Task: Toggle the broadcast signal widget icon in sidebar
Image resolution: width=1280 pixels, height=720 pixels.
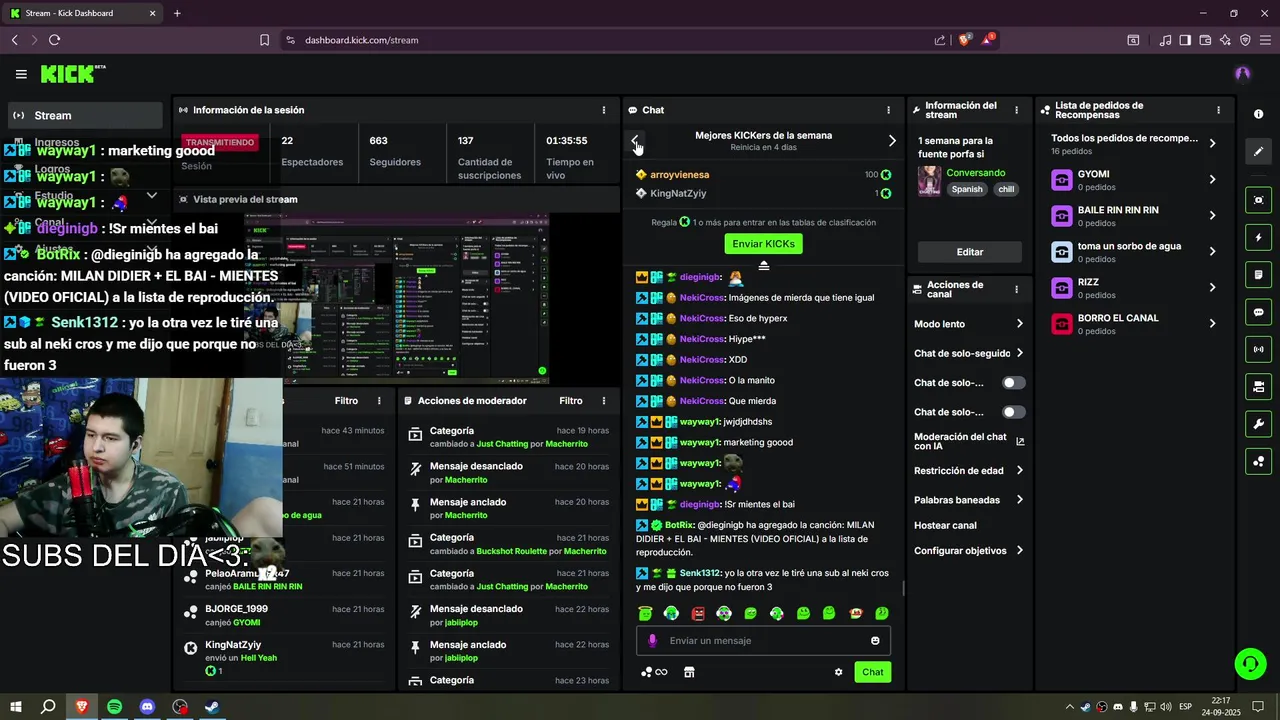Action: (1258, 349)
